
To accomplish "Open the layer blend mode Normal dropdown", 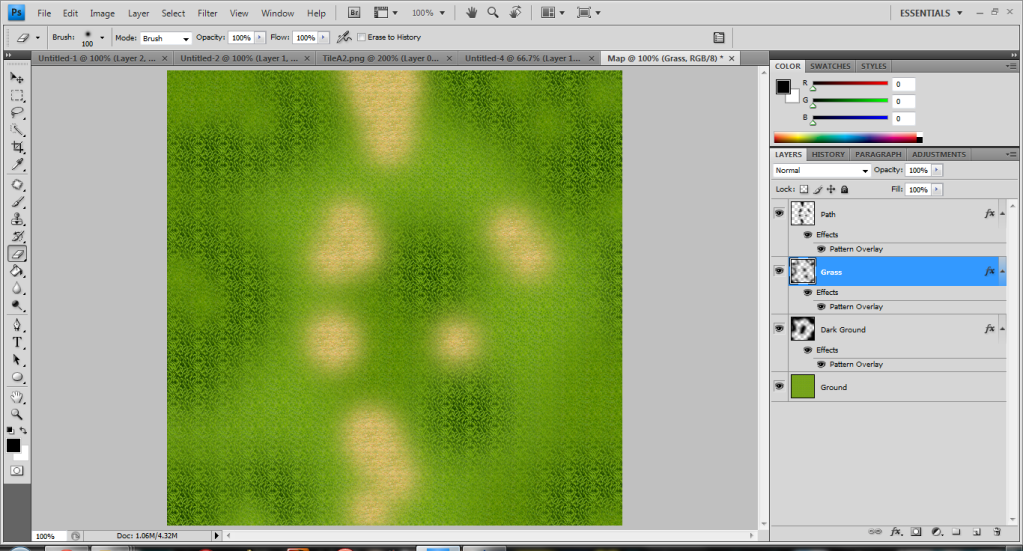I will 822,170.
